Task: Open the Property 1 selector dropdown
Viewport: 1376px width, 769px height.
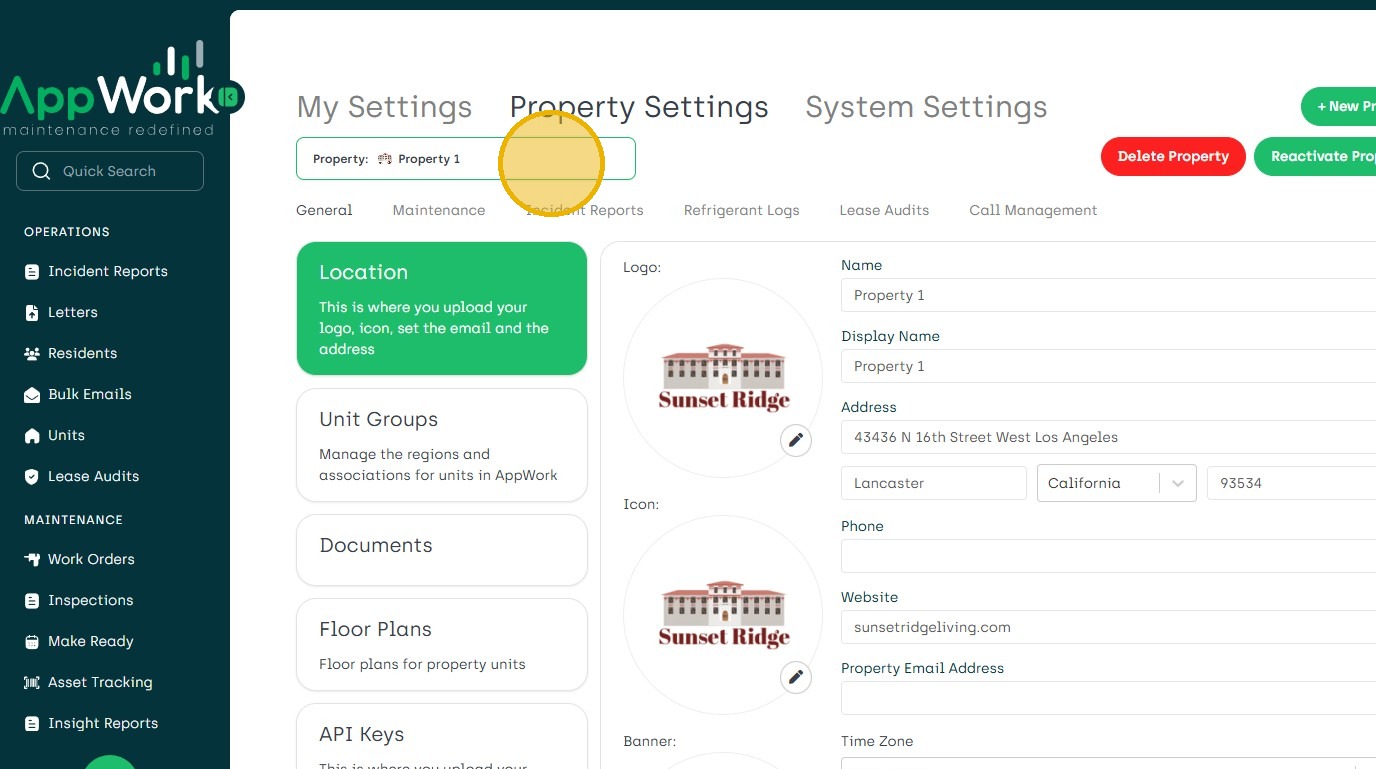Action: click(x=466, y=159)
